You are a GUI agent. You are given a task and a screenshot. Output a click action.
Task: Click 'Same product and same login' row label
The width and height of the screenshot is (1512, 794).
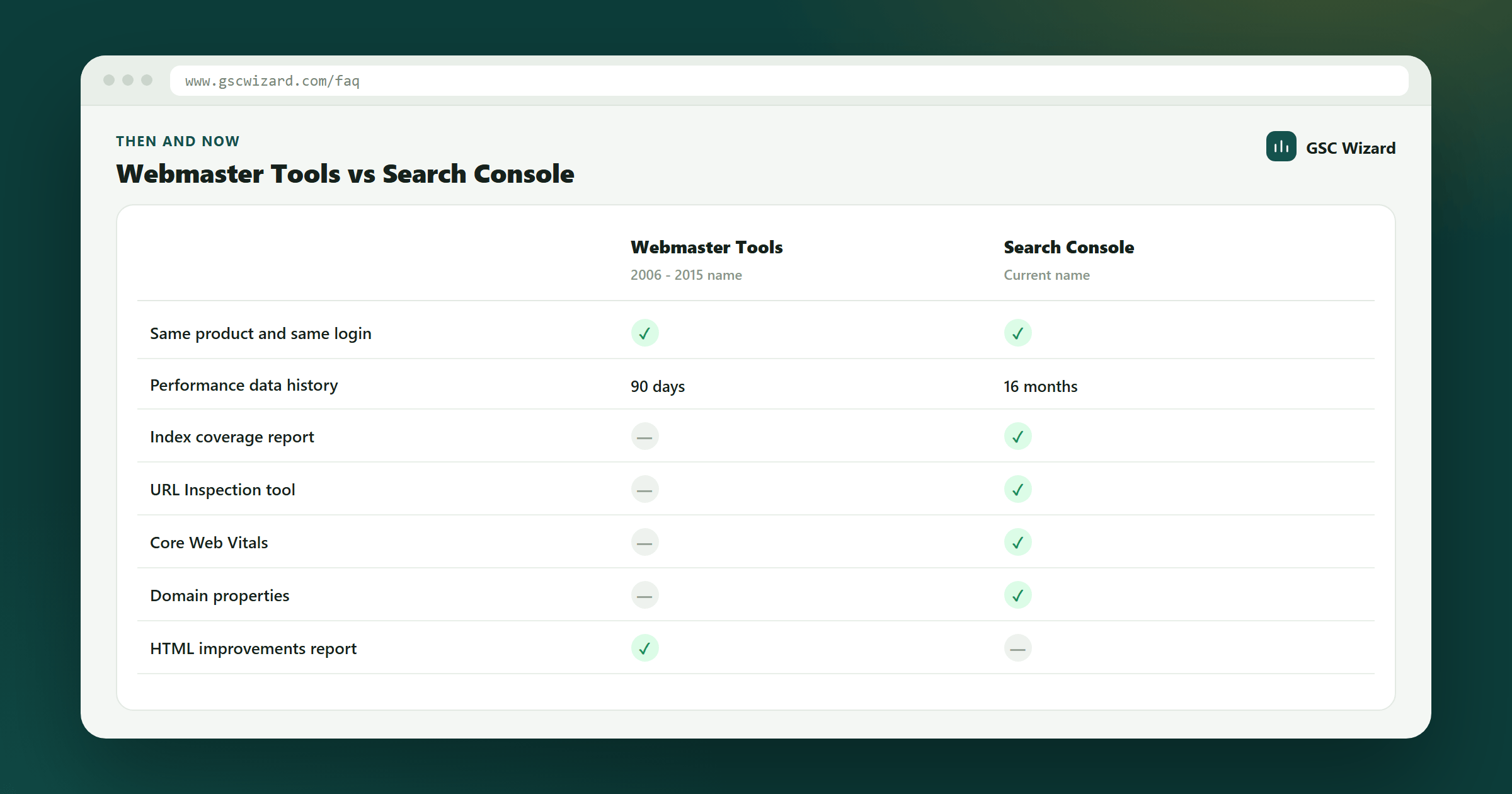point(261,333)
